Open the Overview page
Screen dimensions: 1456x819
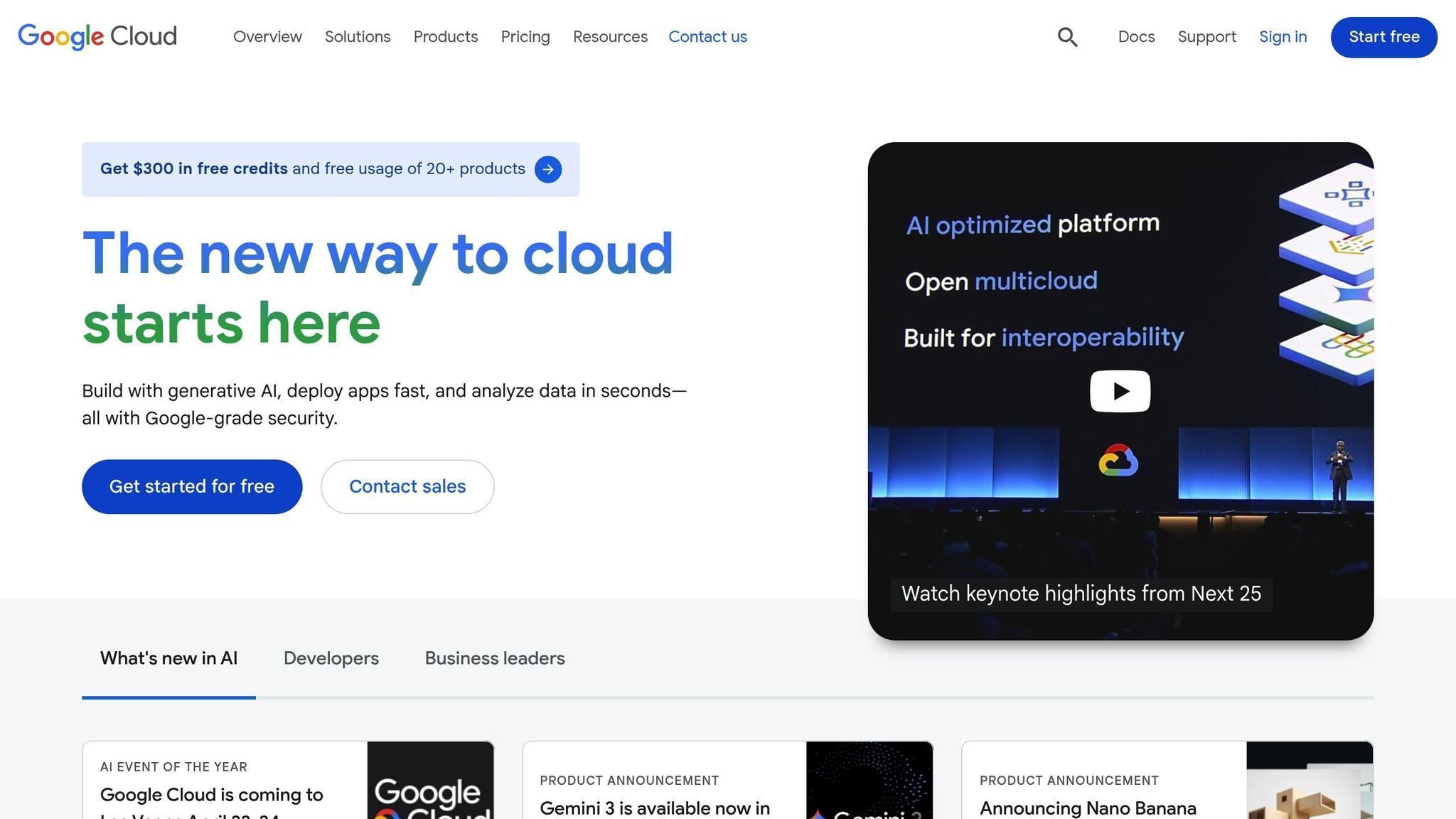(267, 36)
